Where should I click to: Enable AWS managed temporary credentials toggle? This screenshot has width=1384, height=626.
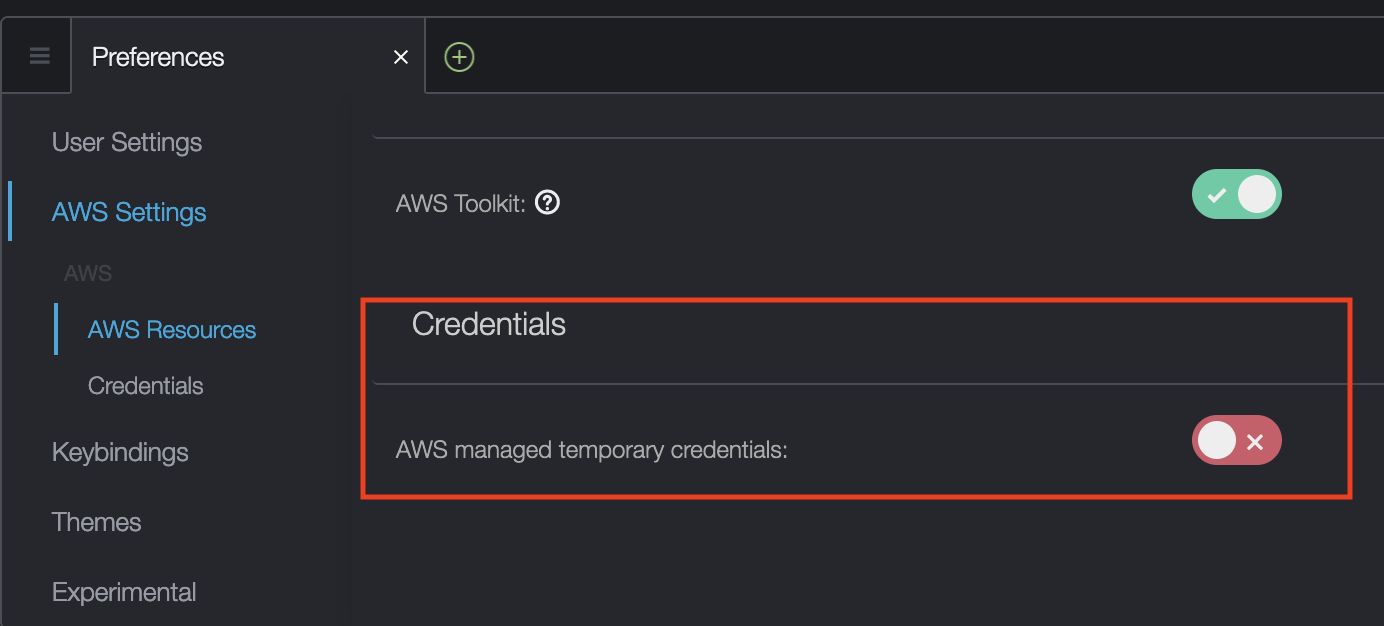pos(1236,441)
